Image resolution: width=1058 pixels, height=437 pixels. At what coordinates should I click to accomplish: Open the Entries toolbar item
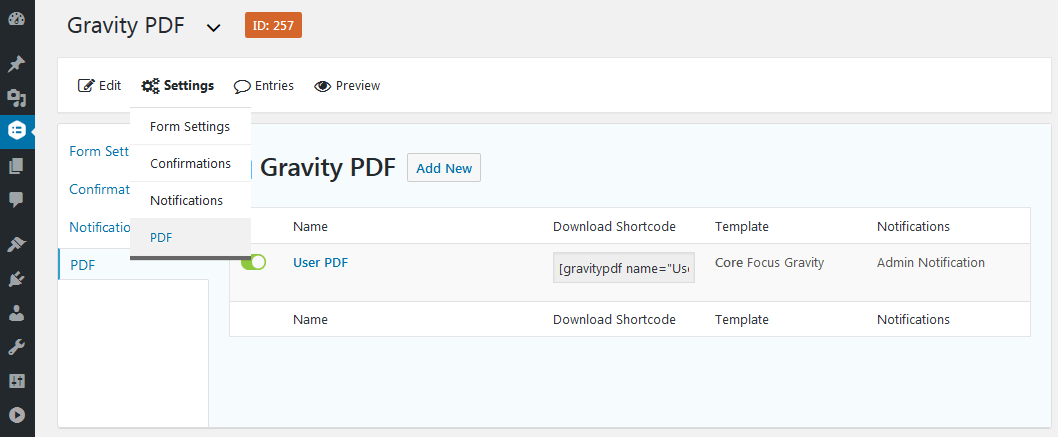(x=264, y=86)
